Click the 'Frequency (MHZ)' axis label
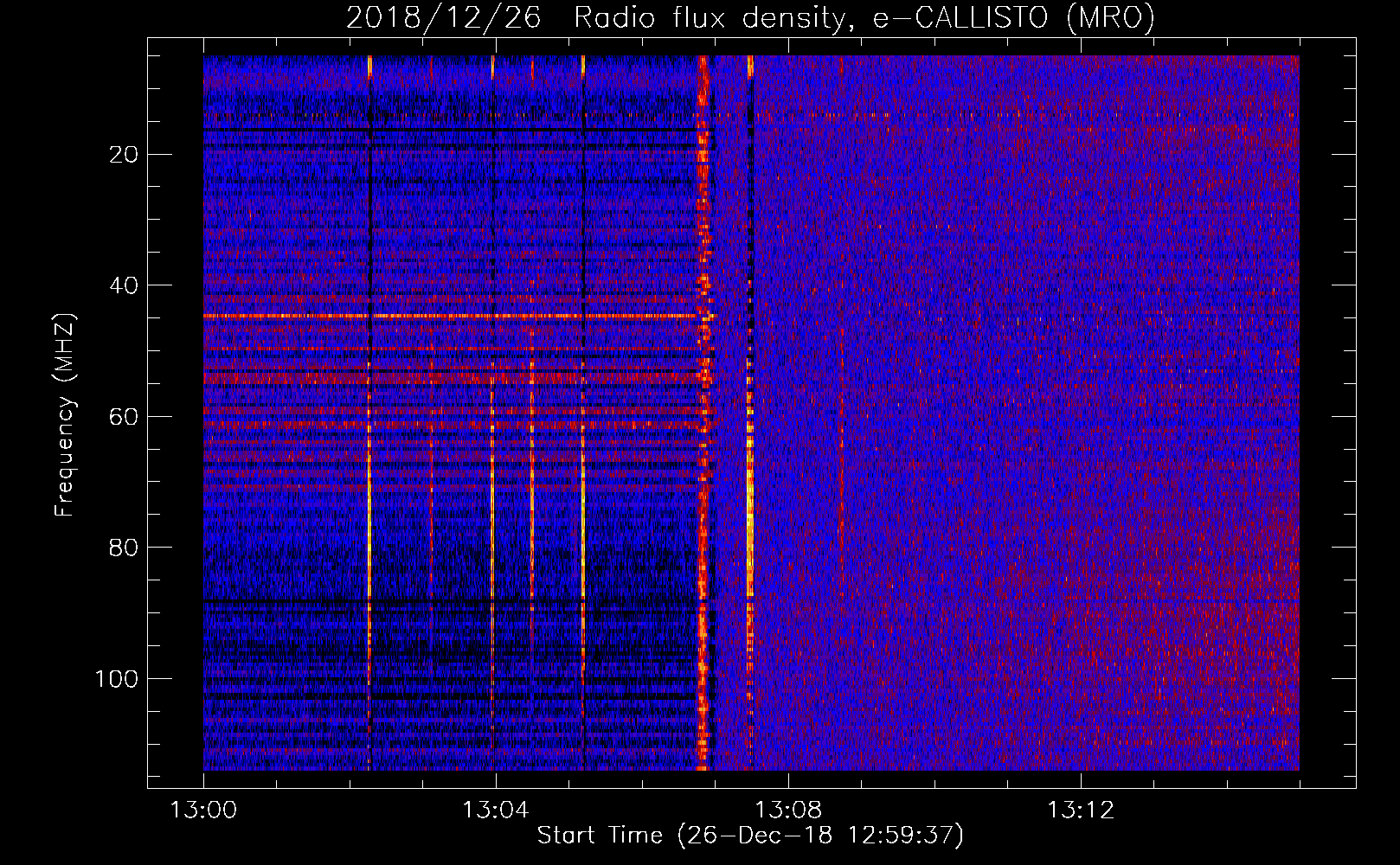Viewport: 1400px width, 865px height. tap(65, 415)
